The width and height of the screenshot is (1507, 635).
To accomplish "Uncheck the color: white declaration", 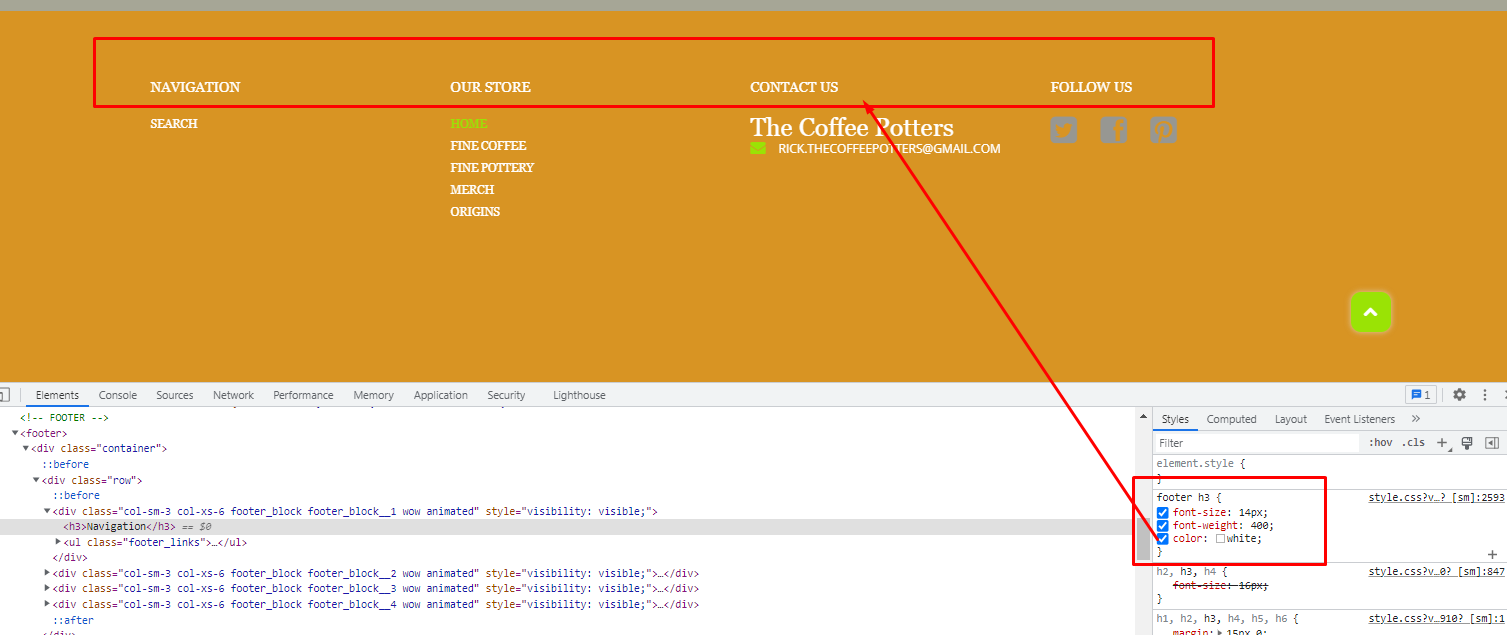I will tap(1162, 538).
